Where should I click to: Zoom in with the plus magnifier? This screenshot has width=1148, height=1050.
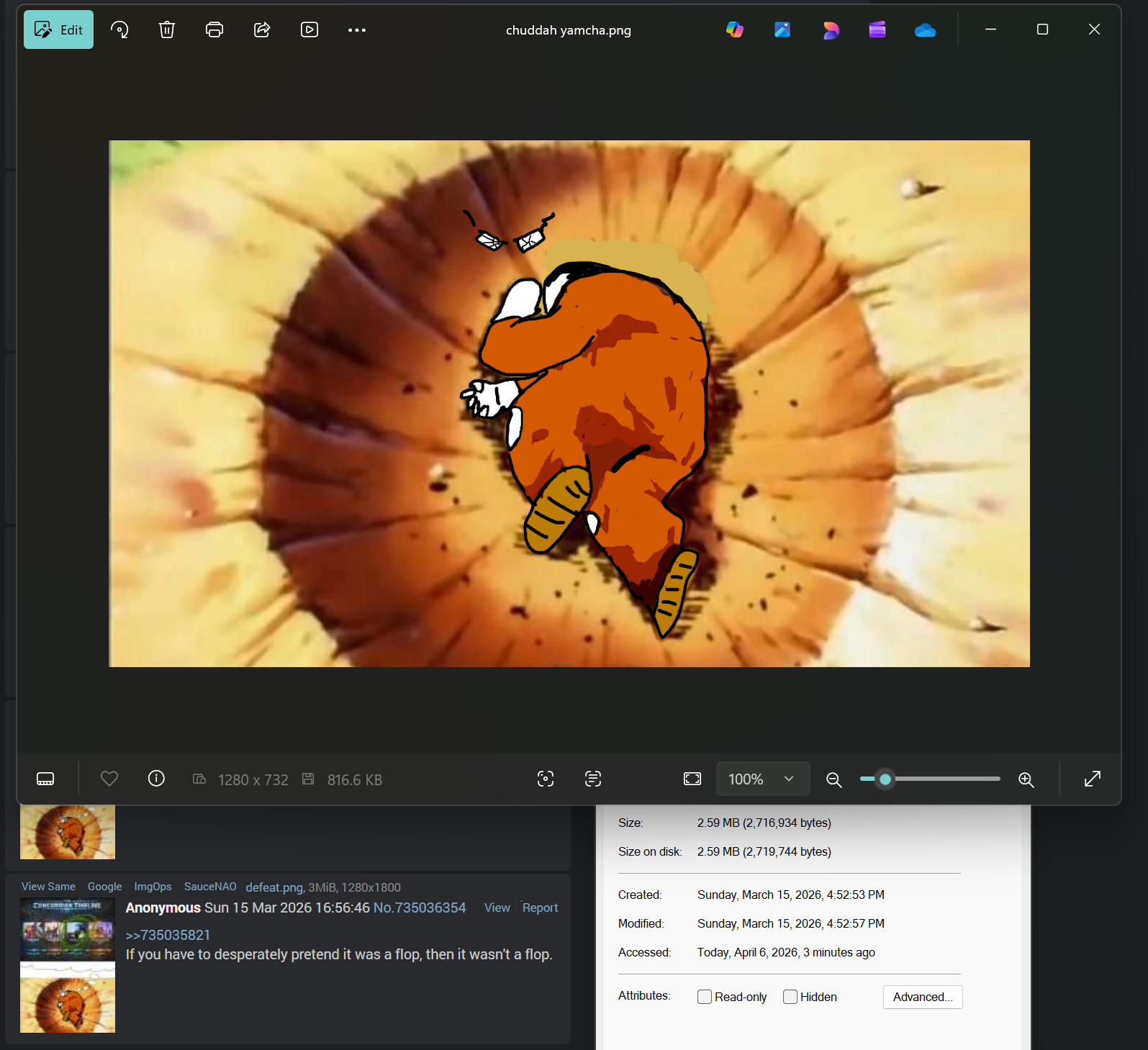click(x=1026, y=779)
